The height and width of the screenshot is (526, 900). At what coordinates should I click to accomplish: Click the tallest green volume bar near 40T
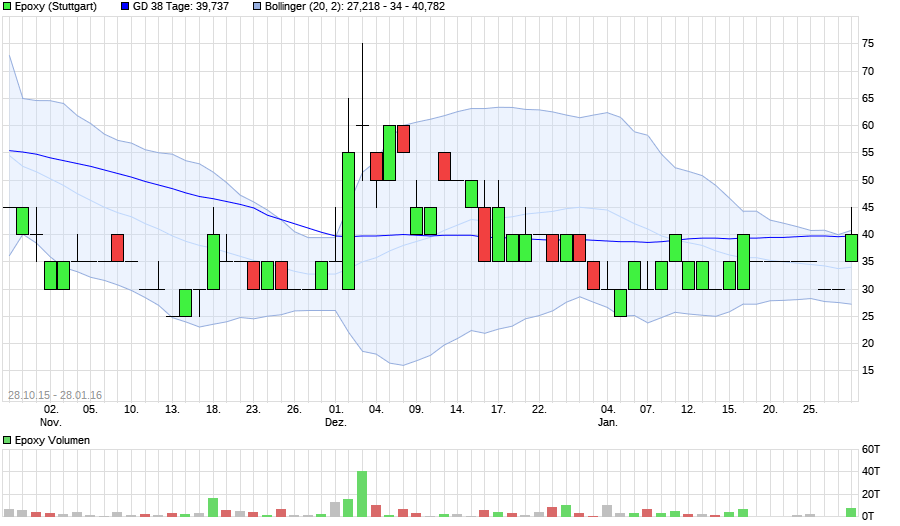click(x=362, y=494)
